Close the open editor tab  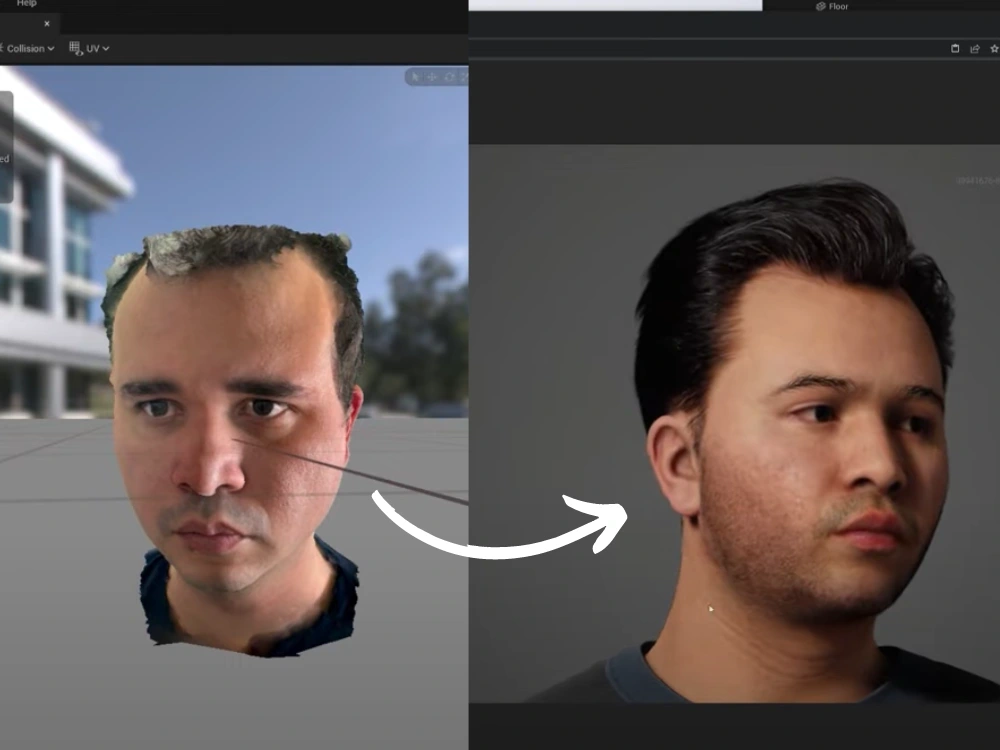click(x=47, y=24)
